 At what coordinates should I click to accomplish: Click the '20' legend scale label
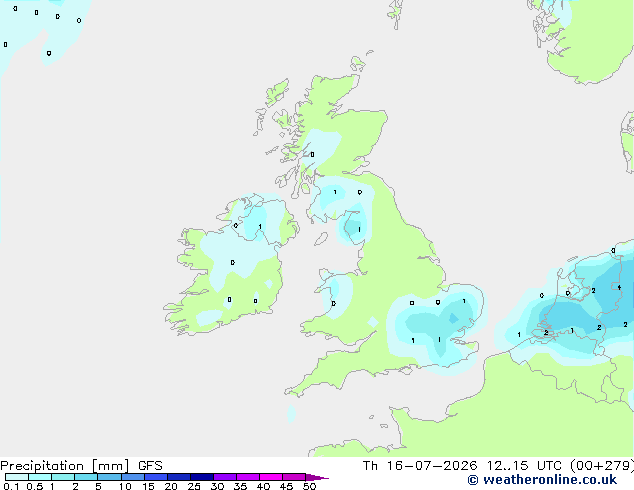(x=171, y=486)
